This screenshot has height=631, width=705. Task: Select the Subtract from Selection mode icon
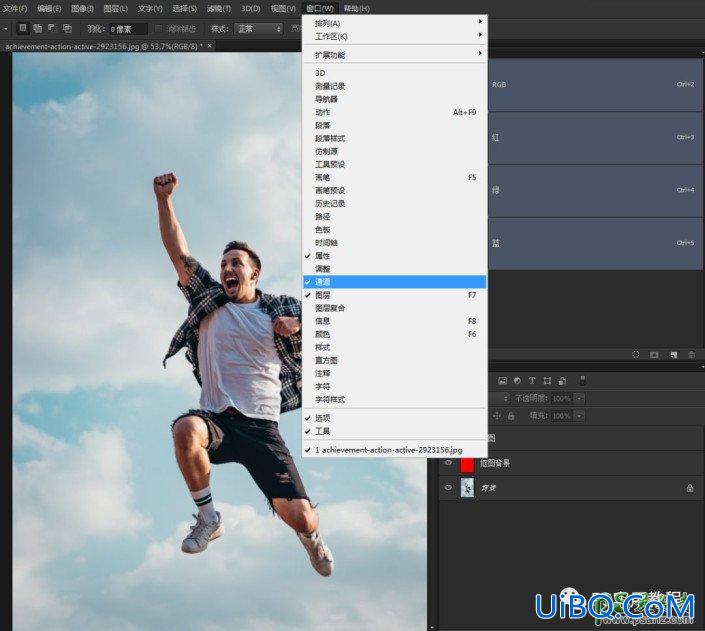(x=53, y=28)
